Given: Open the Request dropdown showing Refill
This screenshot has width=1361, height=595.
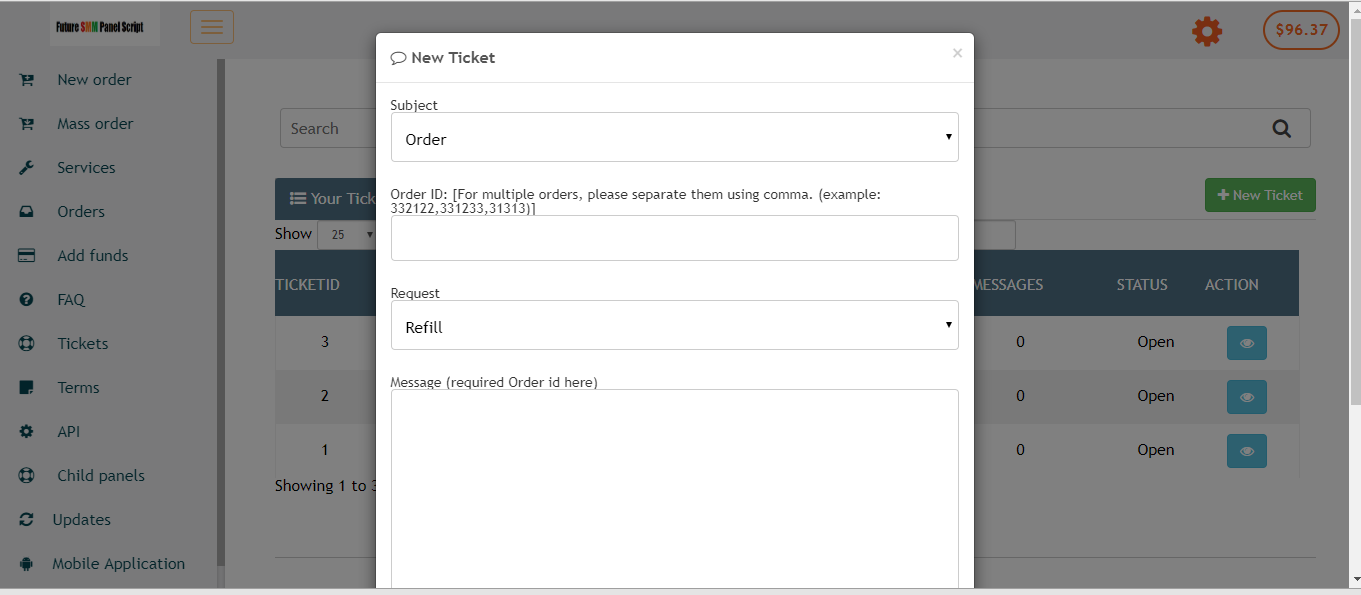Looking at the screenshot, I should [674, 326].
